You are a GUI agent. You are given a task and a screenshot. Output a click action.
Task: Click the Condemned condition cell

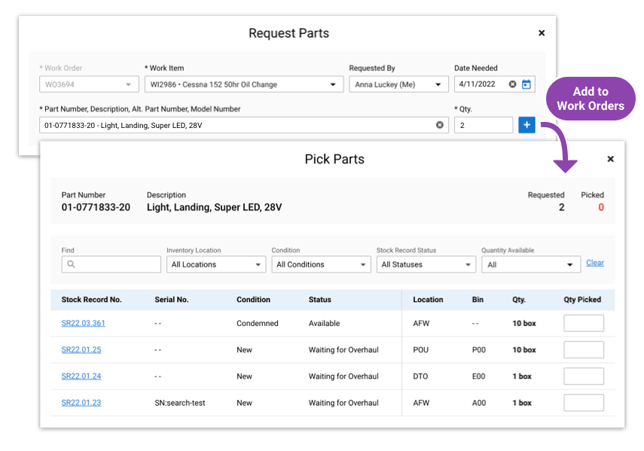(x=258, y=323)
